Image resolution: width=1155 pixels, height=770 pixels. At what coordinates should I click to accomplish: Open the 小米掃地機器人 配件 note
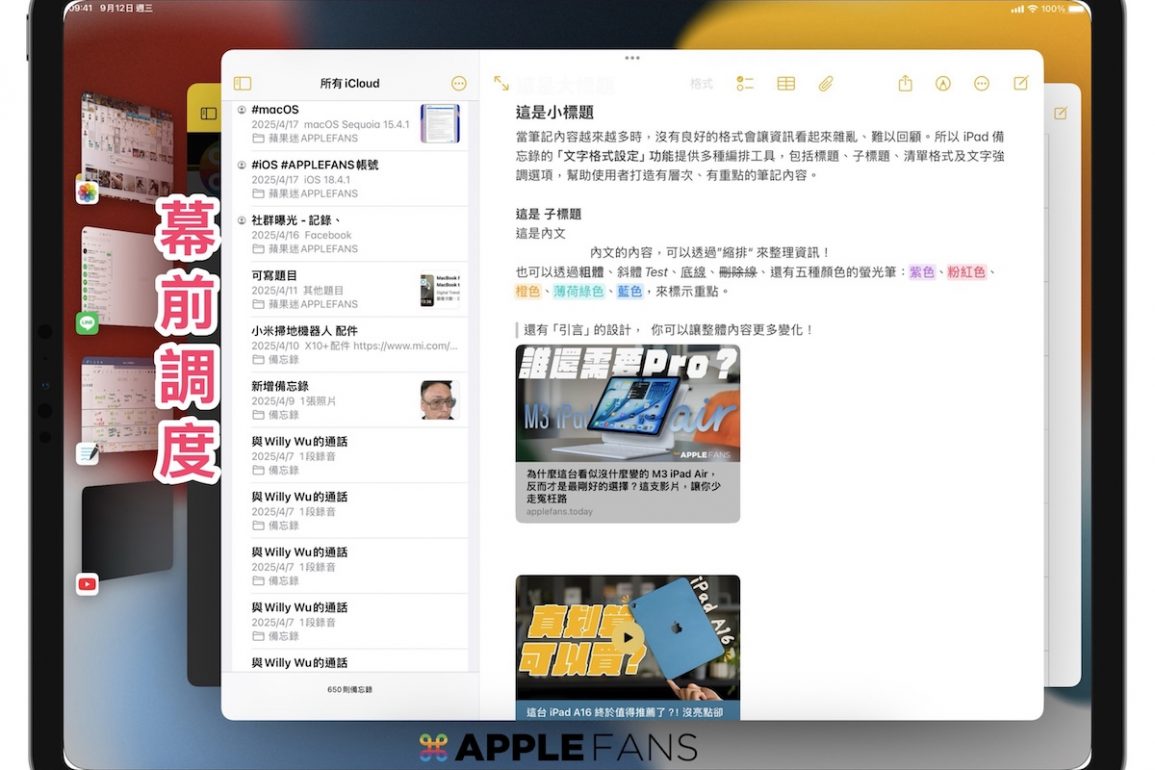[350, 344]
